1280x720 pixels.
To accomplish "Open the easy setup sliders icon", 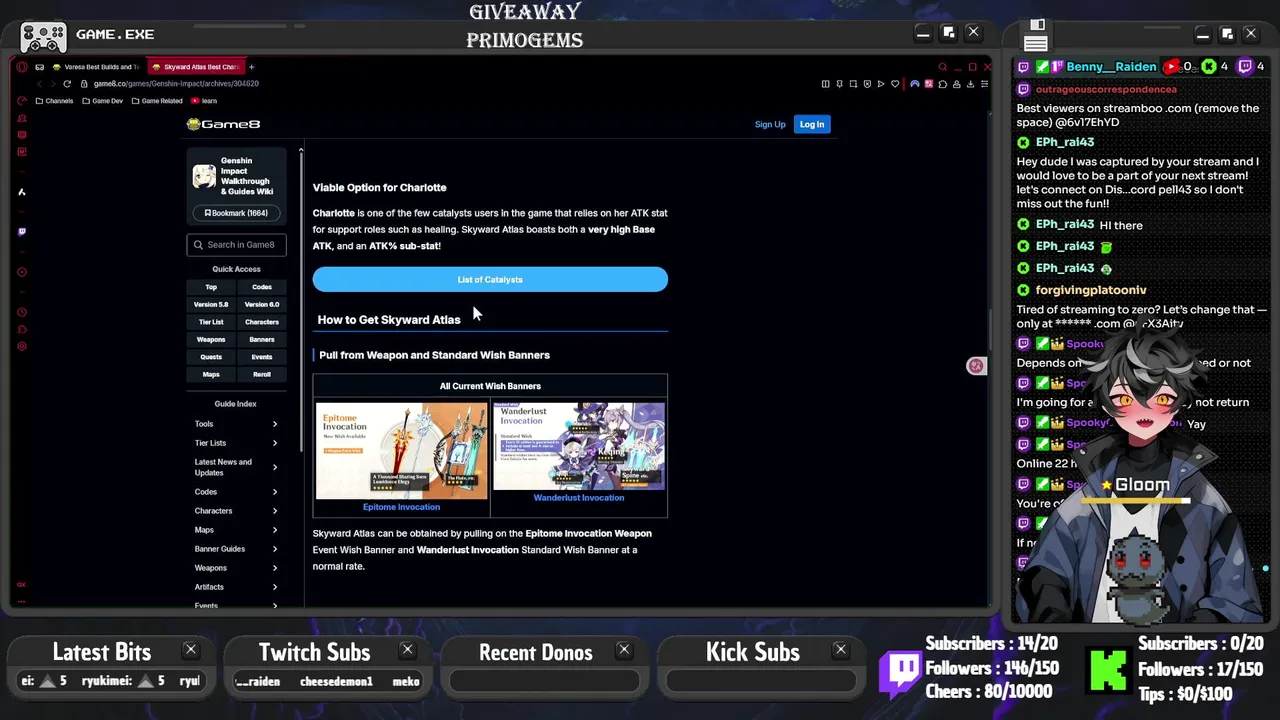I will [984, 84].
